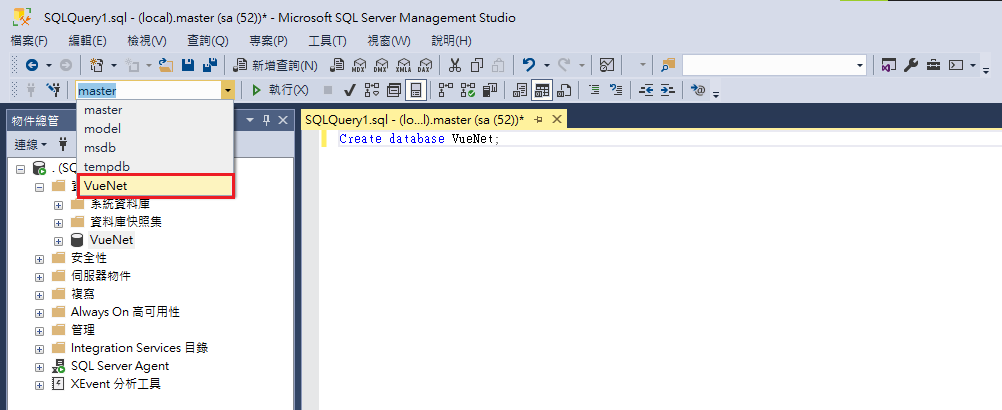The width and height of the screenshot is (1002, 410).
Task: Open the 檔案(F) menu
Action: click(29, 41)
